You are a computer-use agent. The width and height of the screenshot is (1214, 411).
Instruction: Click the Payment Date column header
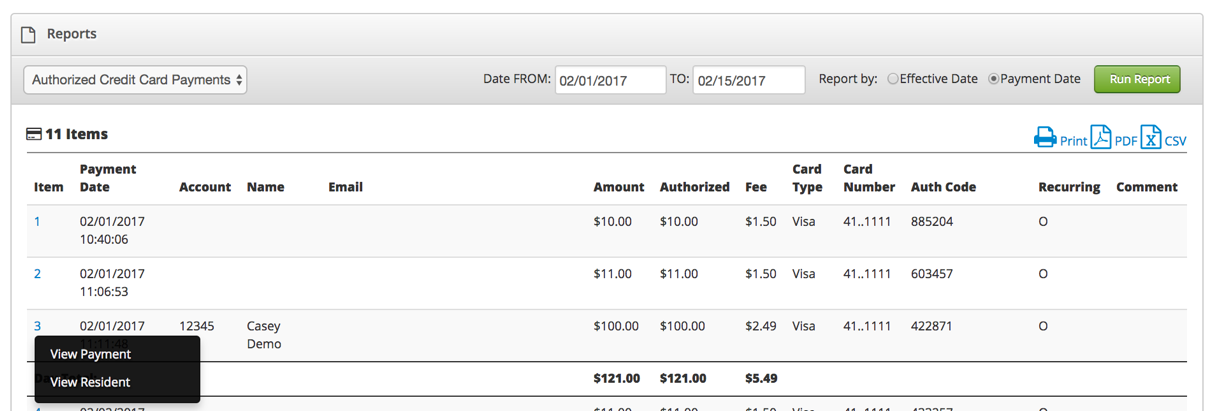point(107,178)
